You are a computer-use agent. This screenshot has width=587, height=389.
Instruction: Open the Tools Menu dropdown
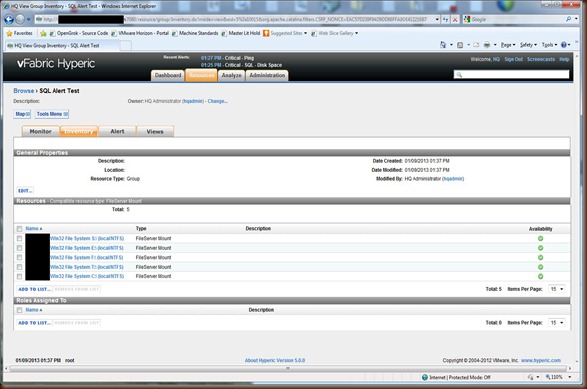(x=52, y=114)
